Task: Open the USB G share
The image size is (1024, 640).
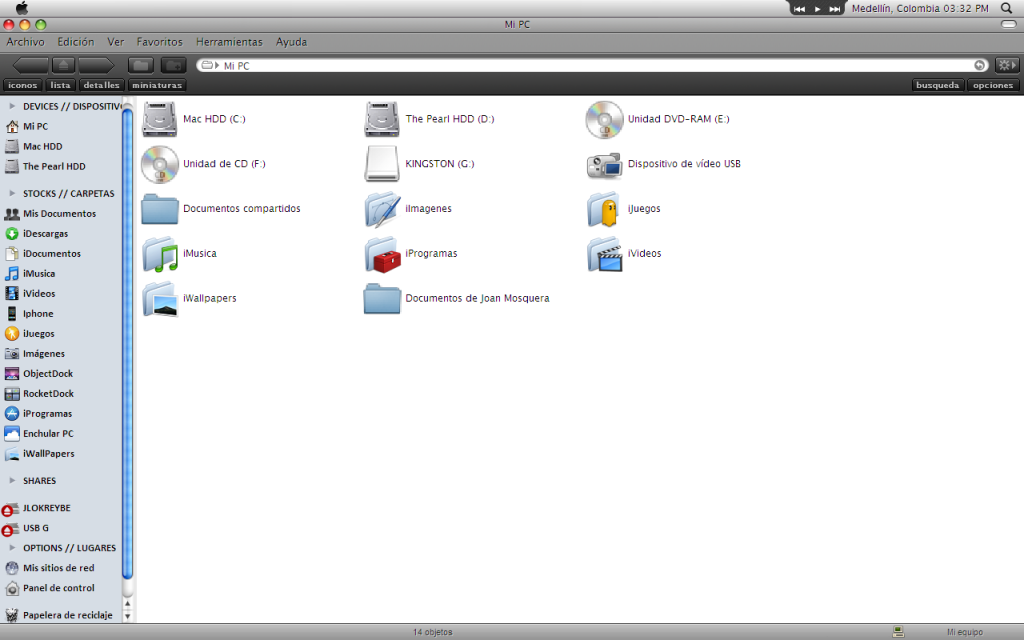Action: pos(25,528)
